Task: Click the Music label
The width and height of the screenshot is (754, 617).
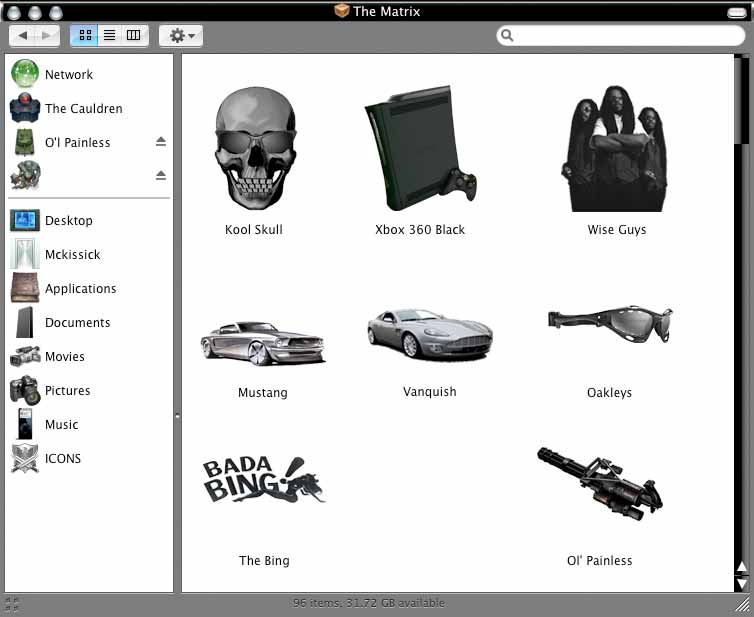Action: [62, 425]
